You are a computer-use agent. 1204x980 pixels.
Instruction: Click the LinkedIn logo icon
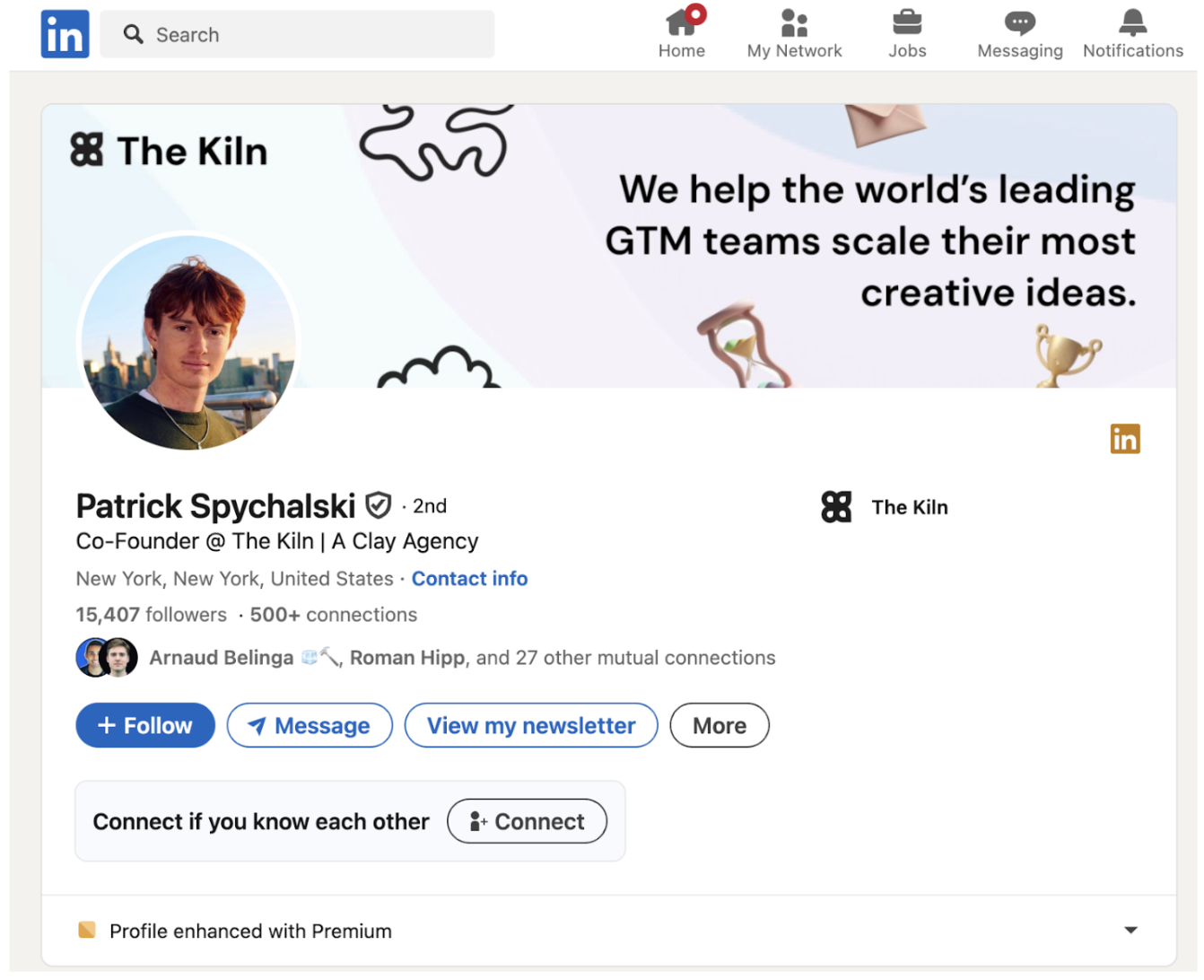coord(65,34)
